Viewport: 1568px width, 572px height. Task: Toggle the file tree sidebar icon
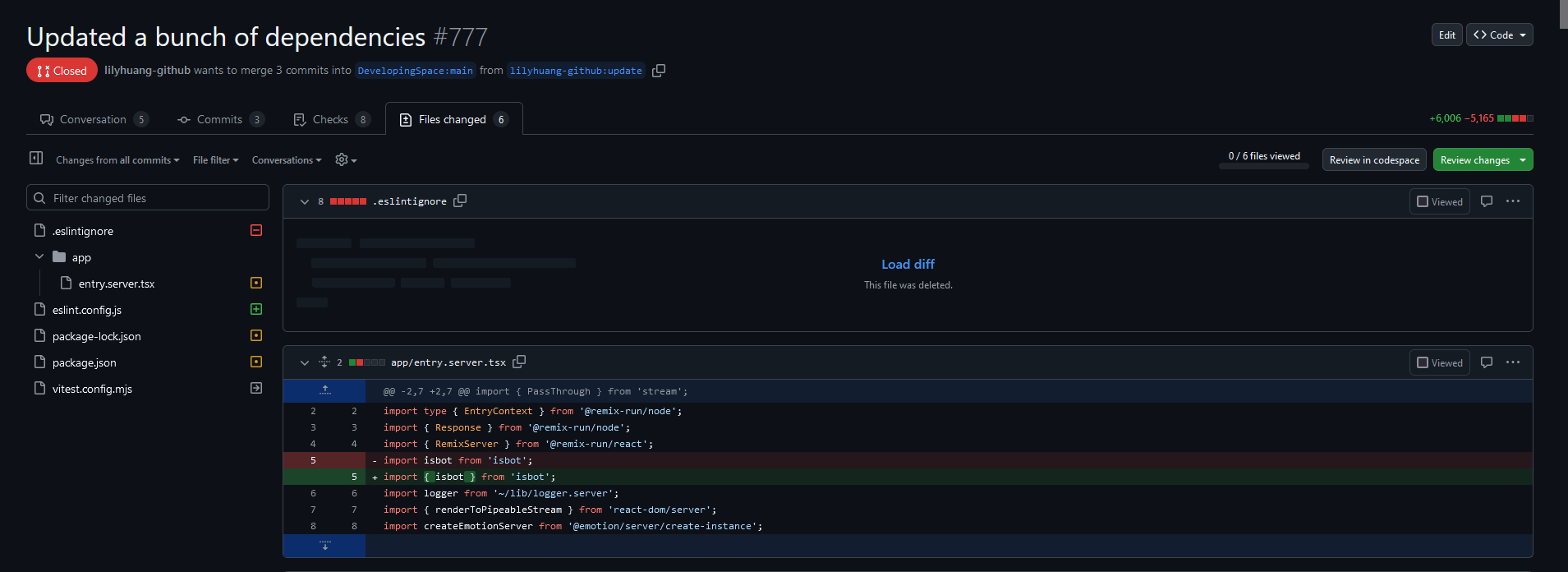[x=36, y=158]
